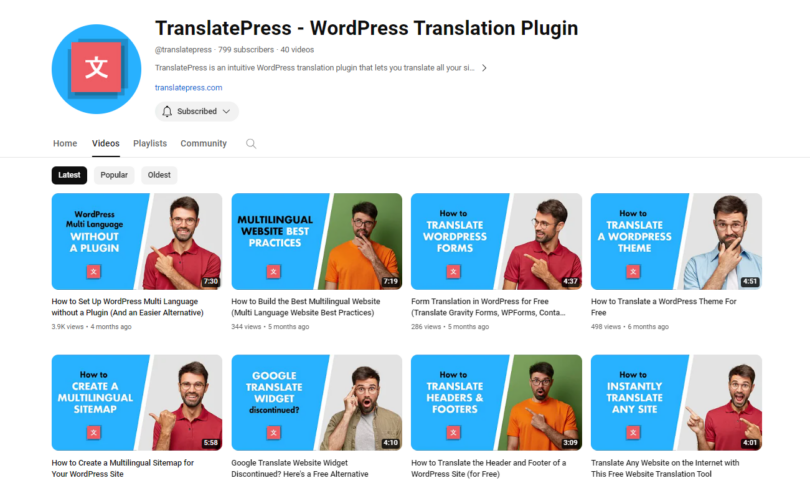This screenshot has height=483, width=810.
Task: Open the translatepress.com link
Action: point(189,88)
